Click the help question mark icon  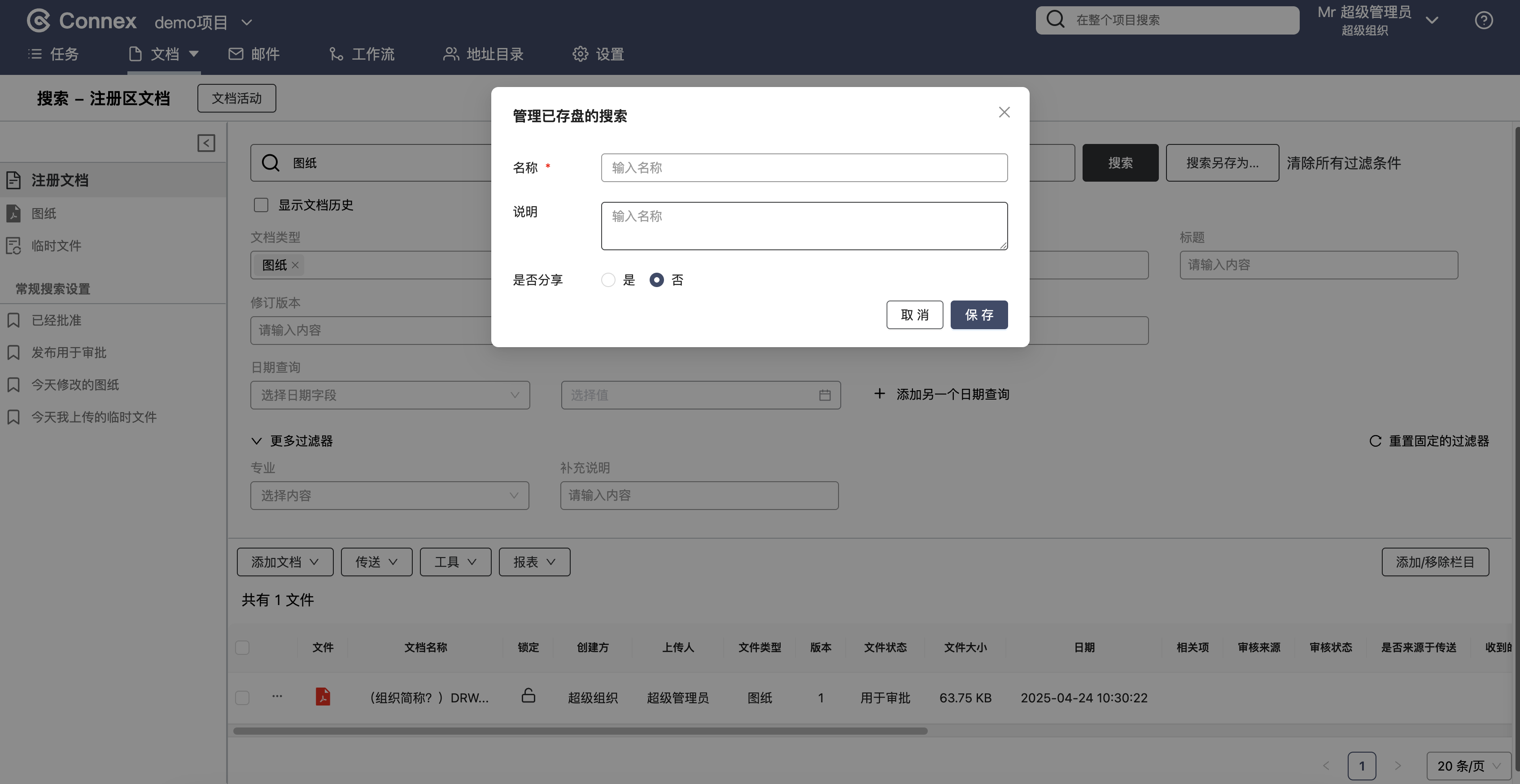point(1483,21)
